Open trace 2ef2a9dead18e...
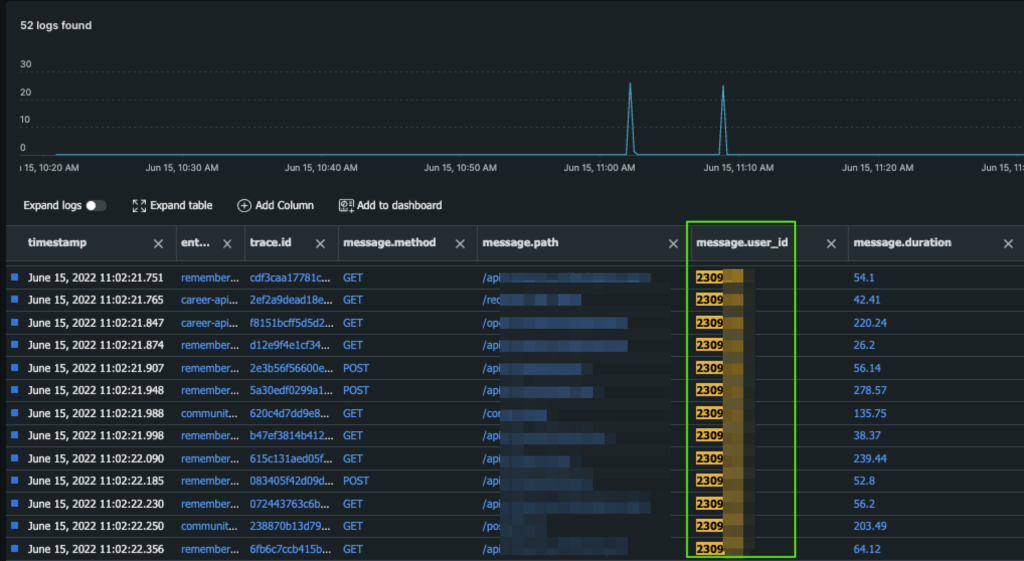Screen dimensions: 1024x561 [x=291, y=300]
